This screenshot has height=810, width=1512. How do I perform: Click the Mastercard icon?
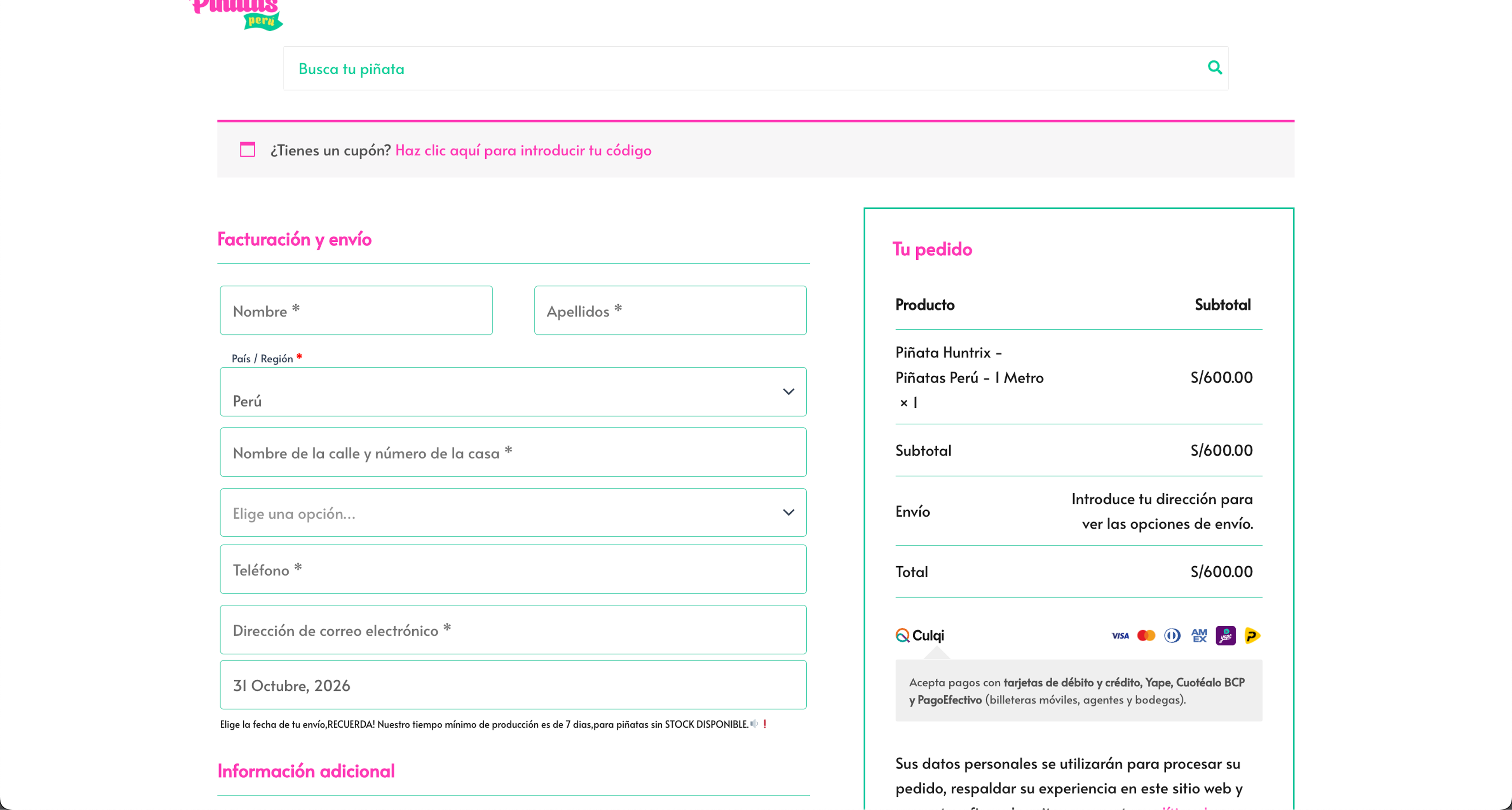tap(1146, 635)
